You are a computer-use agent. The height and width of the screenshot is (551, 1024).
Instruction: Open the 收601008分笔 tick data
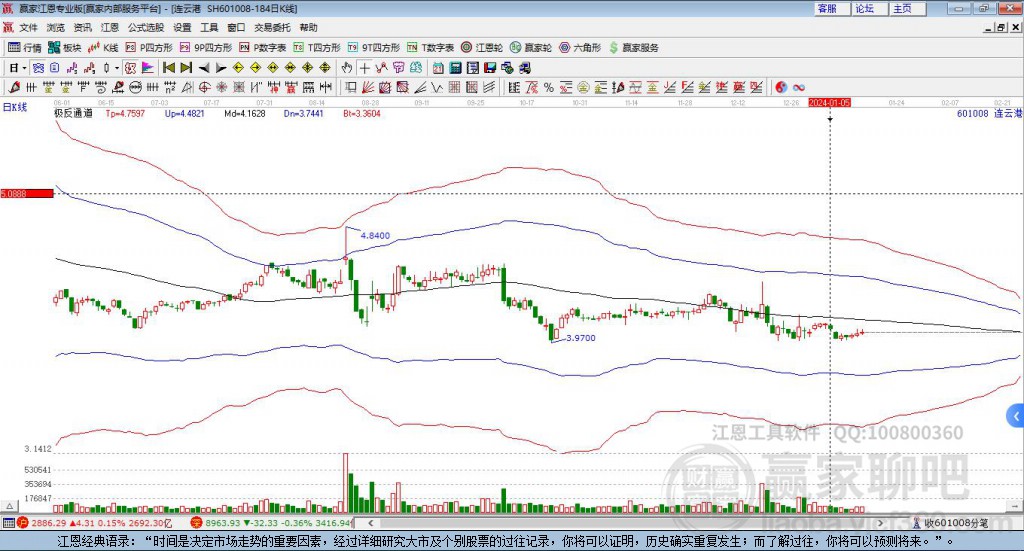click(950, 523)
